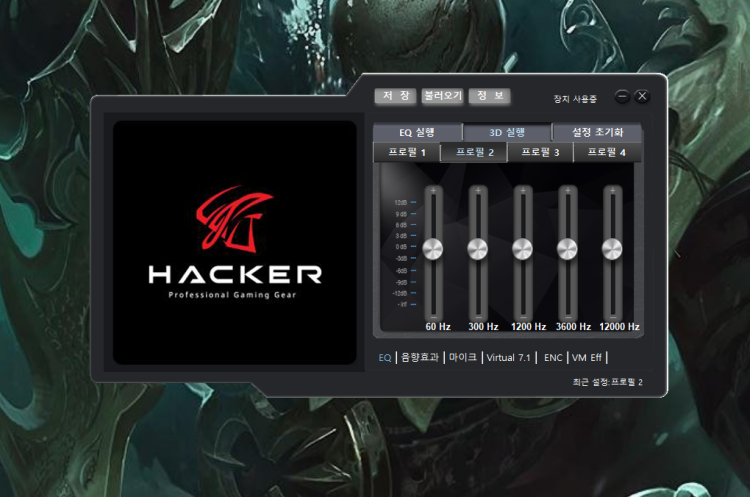Select 프로필 4 tab
Viewport: 750px width, 497px height.
coord(607,153)
